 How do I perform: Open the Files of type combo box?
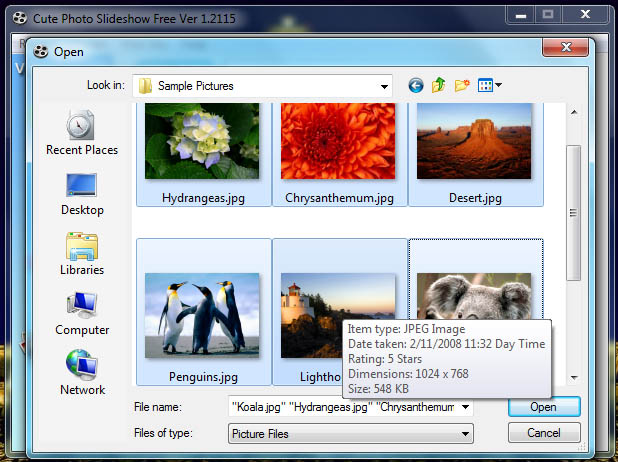coord(351,434)
